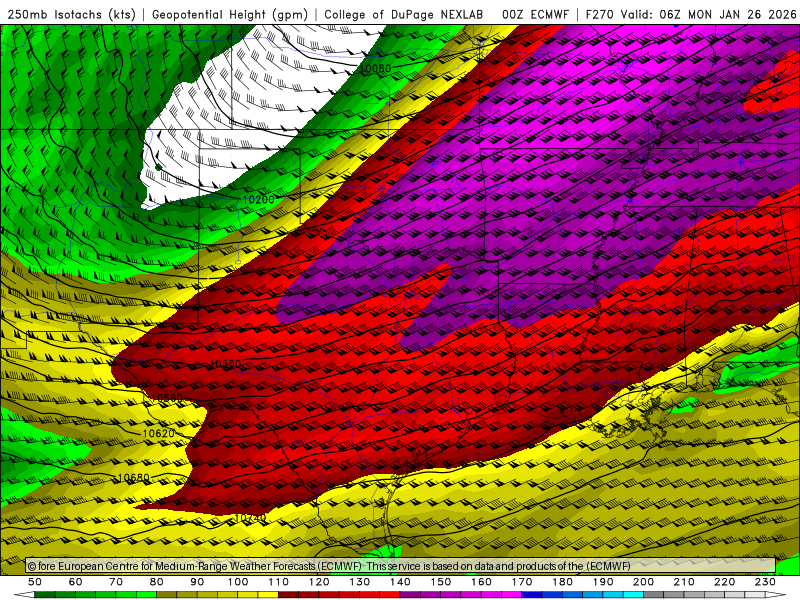Click 'College of DuPage NEXLAB' in the header
Viewport: 800px width, 600px height.
[404, 14]
